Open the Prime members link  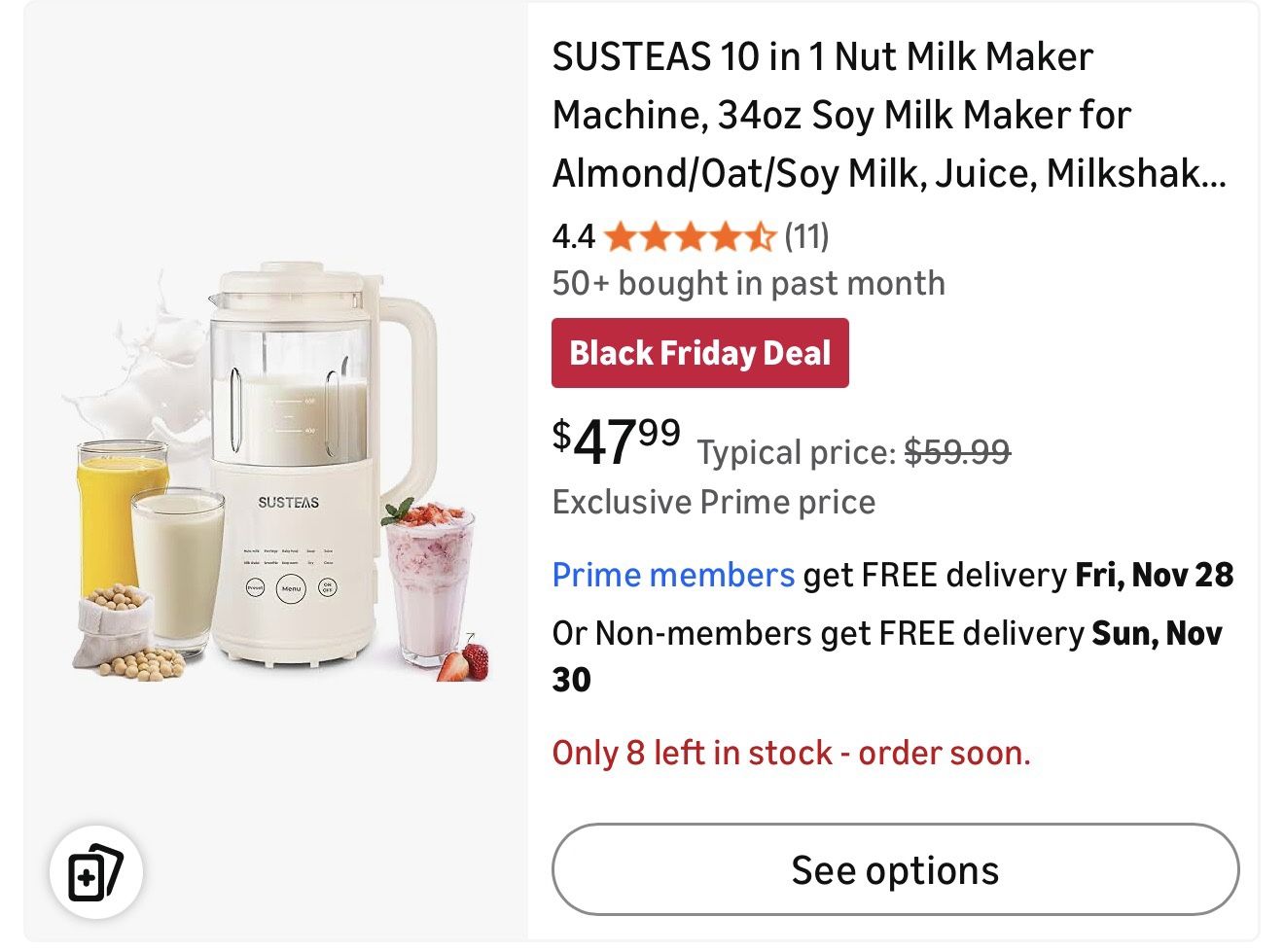coord(673,575)
